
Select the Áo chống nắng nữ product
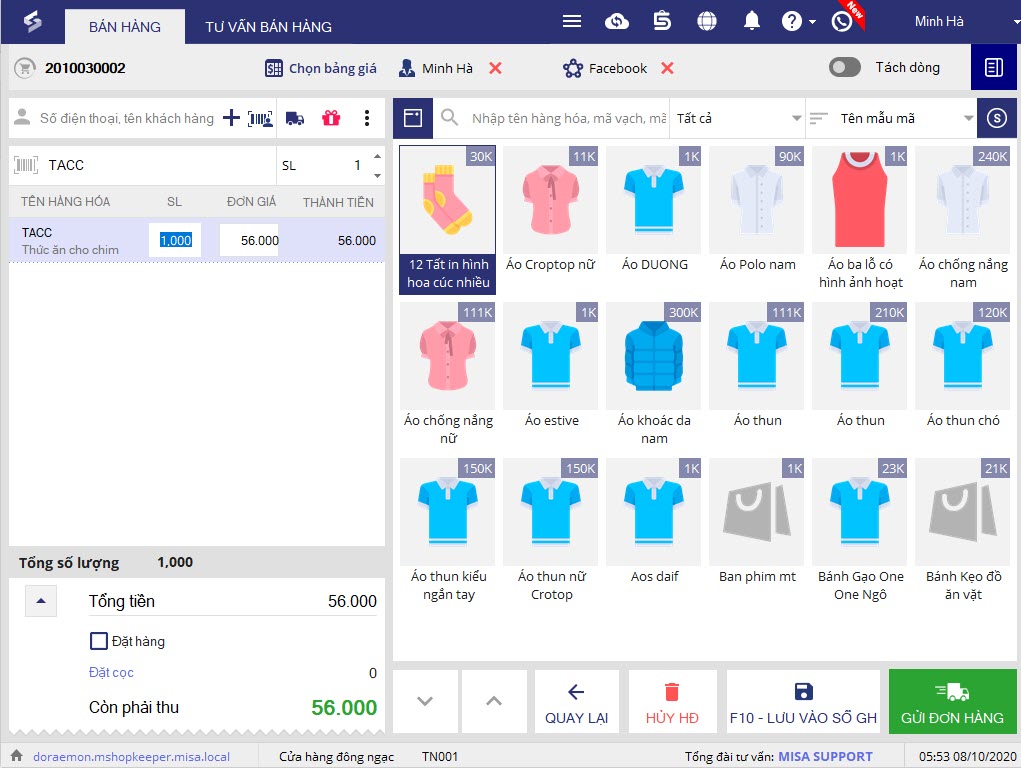click(x=448, y=375)
